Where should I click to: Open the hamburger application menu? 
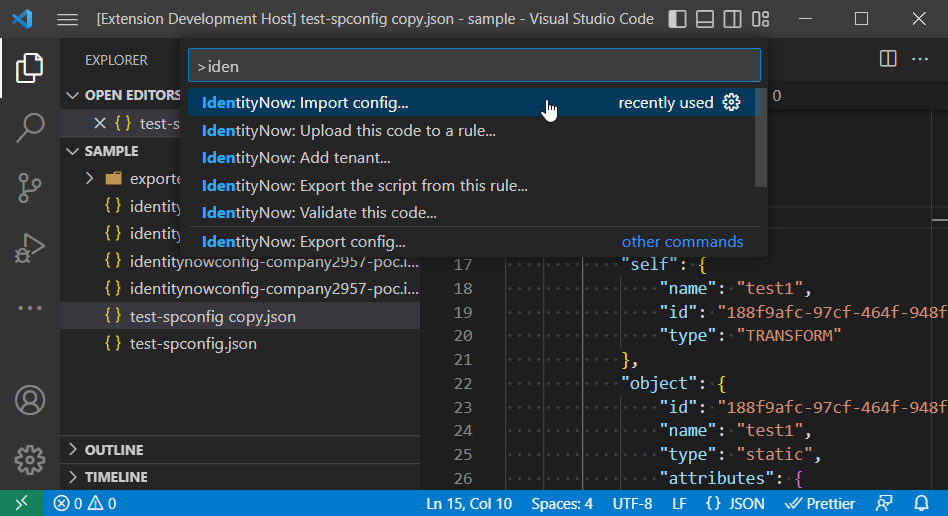(x=67, y=19)
